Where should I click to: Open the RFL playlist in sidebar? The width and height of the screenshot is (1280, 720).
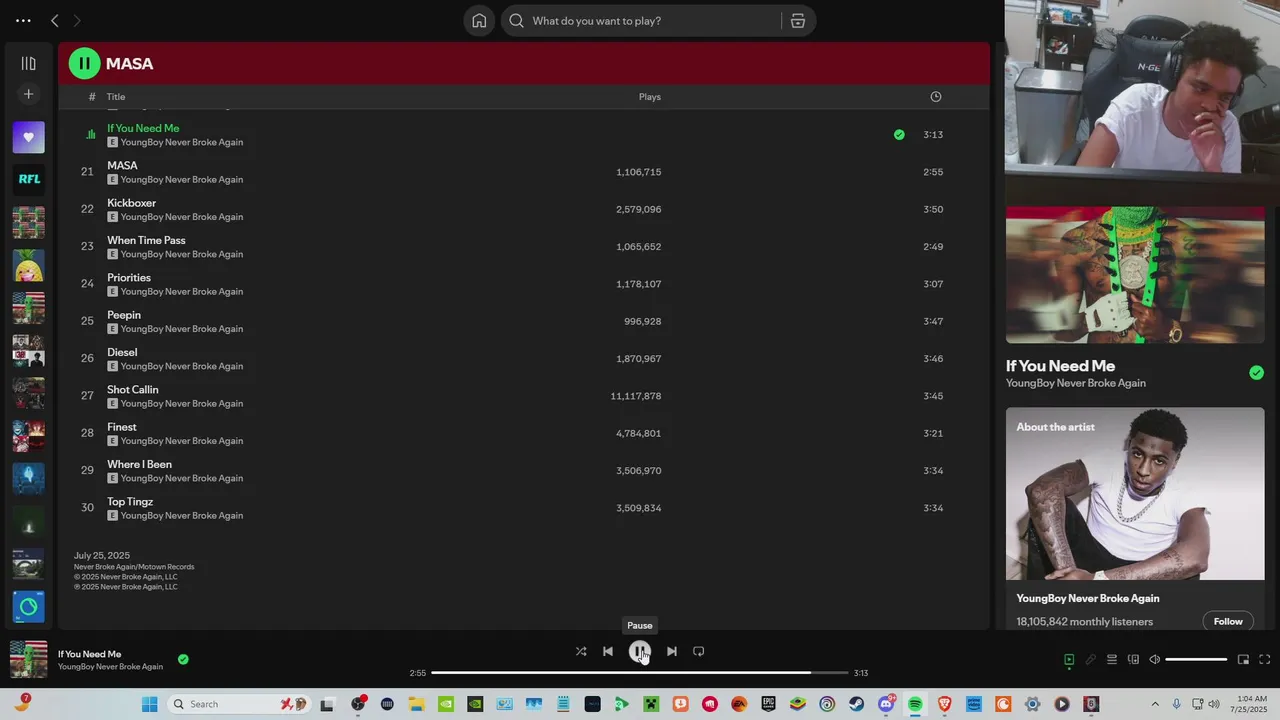point(28,179)
